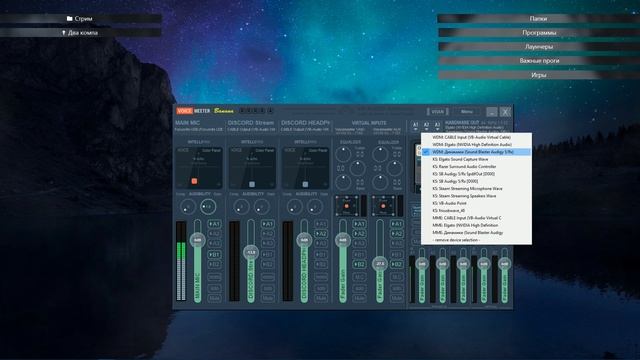Select KS: Razer Surround Audio Controller
The image size is (640, 360).
coord(476,167)
